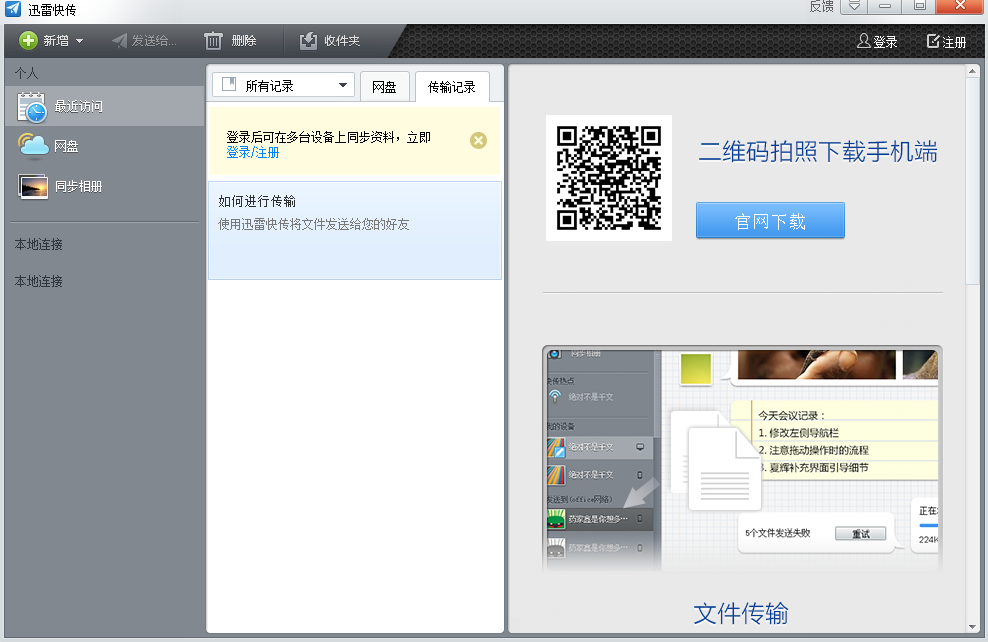Open the title bar dropdown menu arrow button

854,6
